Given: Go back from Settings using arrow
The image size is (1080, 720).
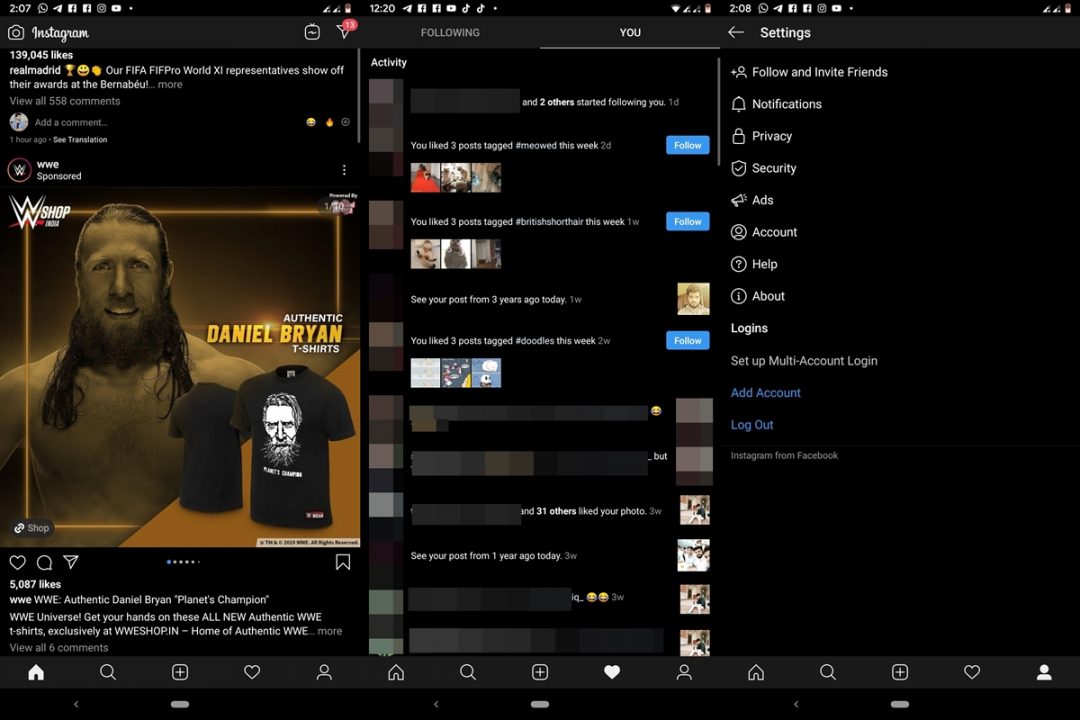Looking at the screenshot, I should coord(736,32).
